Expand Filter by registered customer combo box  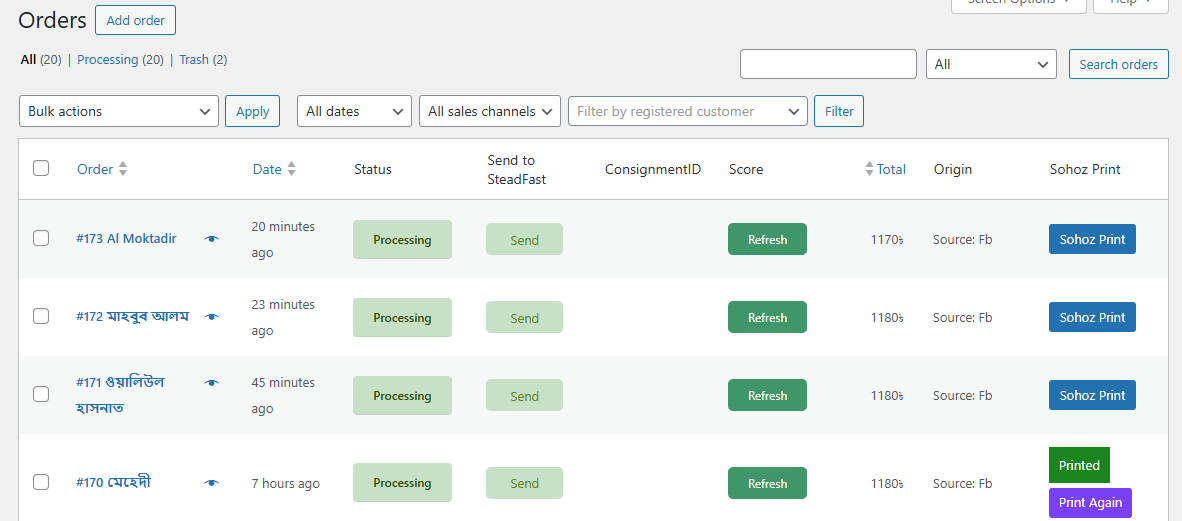point(687,111)
